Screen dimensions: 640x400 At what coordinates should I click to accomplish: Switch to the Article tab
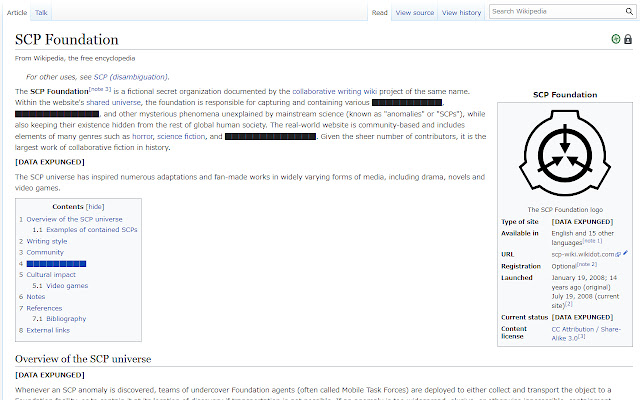click(17, 13)
